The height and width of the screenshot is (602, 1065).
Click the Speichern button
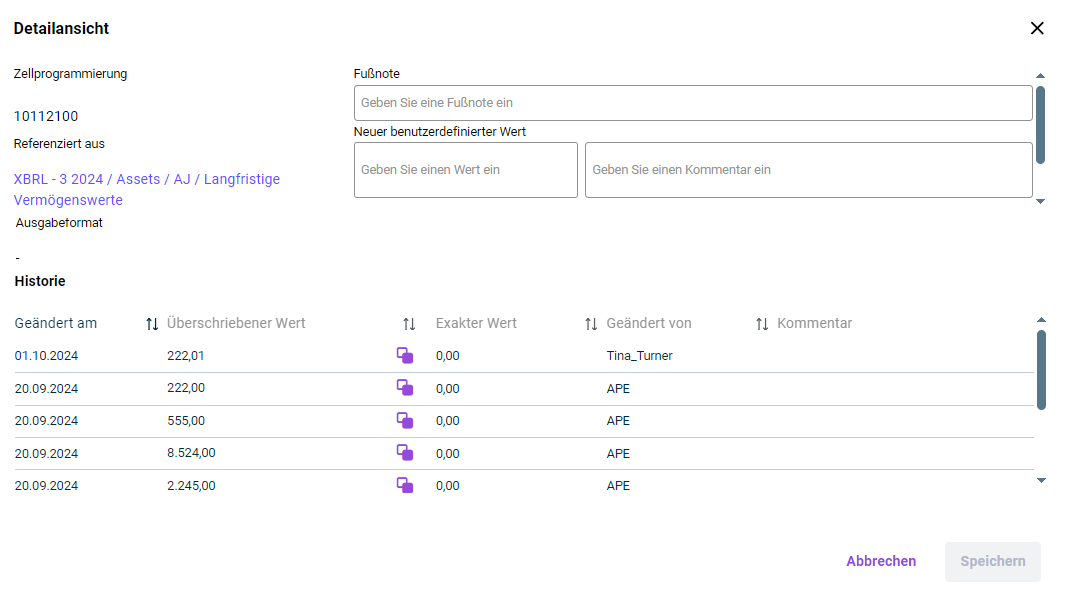992,562
